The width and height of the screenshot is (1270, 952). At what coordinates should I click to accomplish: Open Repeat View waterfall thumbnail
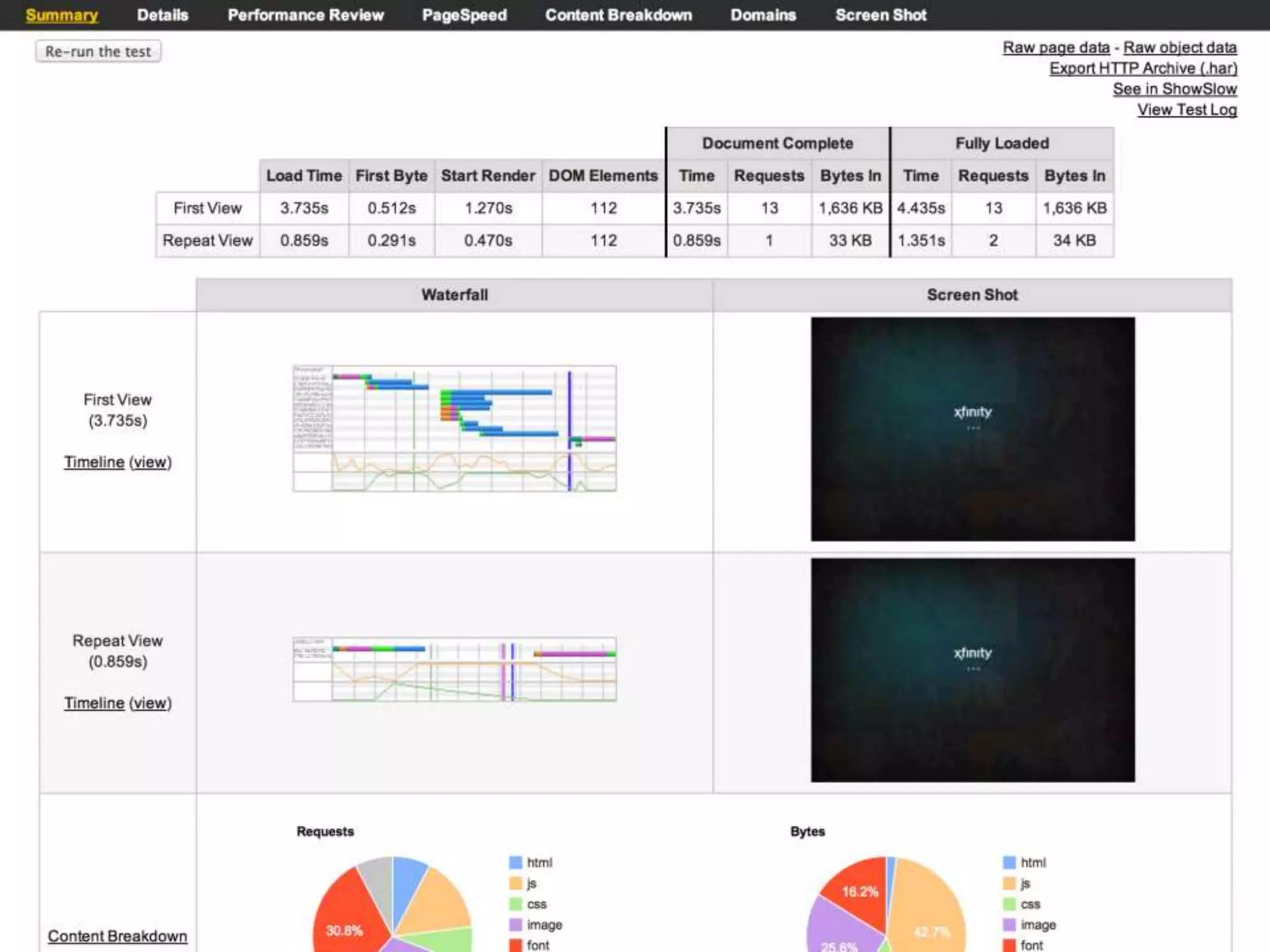tap(455, 669)
